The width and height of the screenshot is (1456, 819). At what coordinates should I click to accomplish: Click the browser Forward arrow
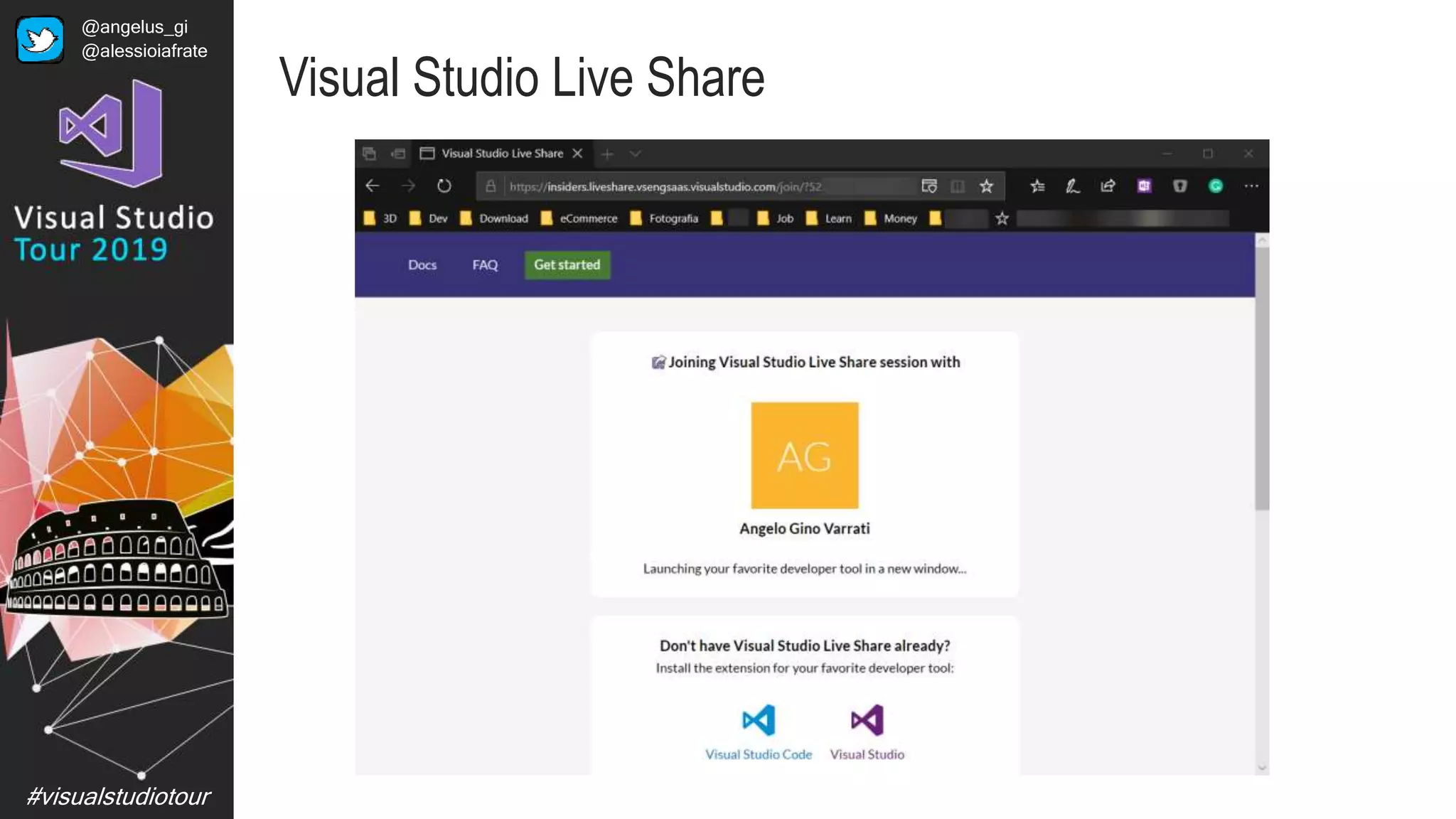408,186
